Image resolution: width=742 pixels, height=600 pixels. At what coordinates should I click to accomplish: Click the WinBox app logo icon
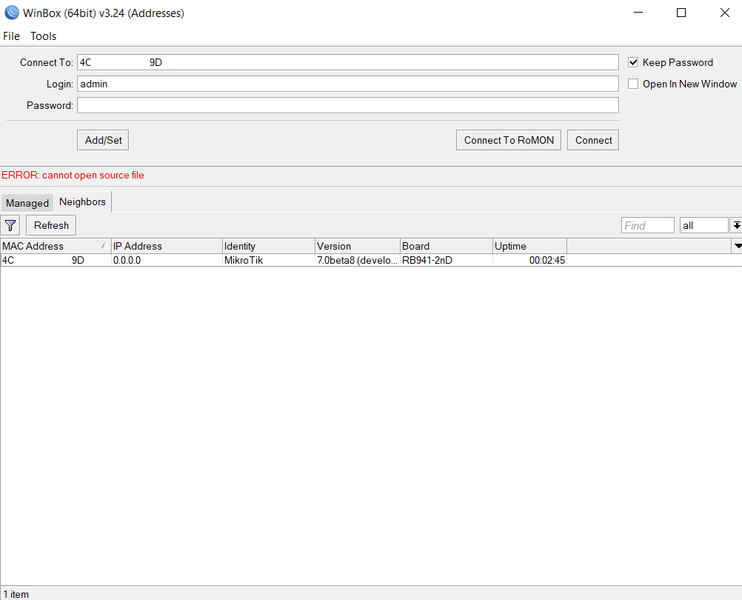[x=11, y=12]
